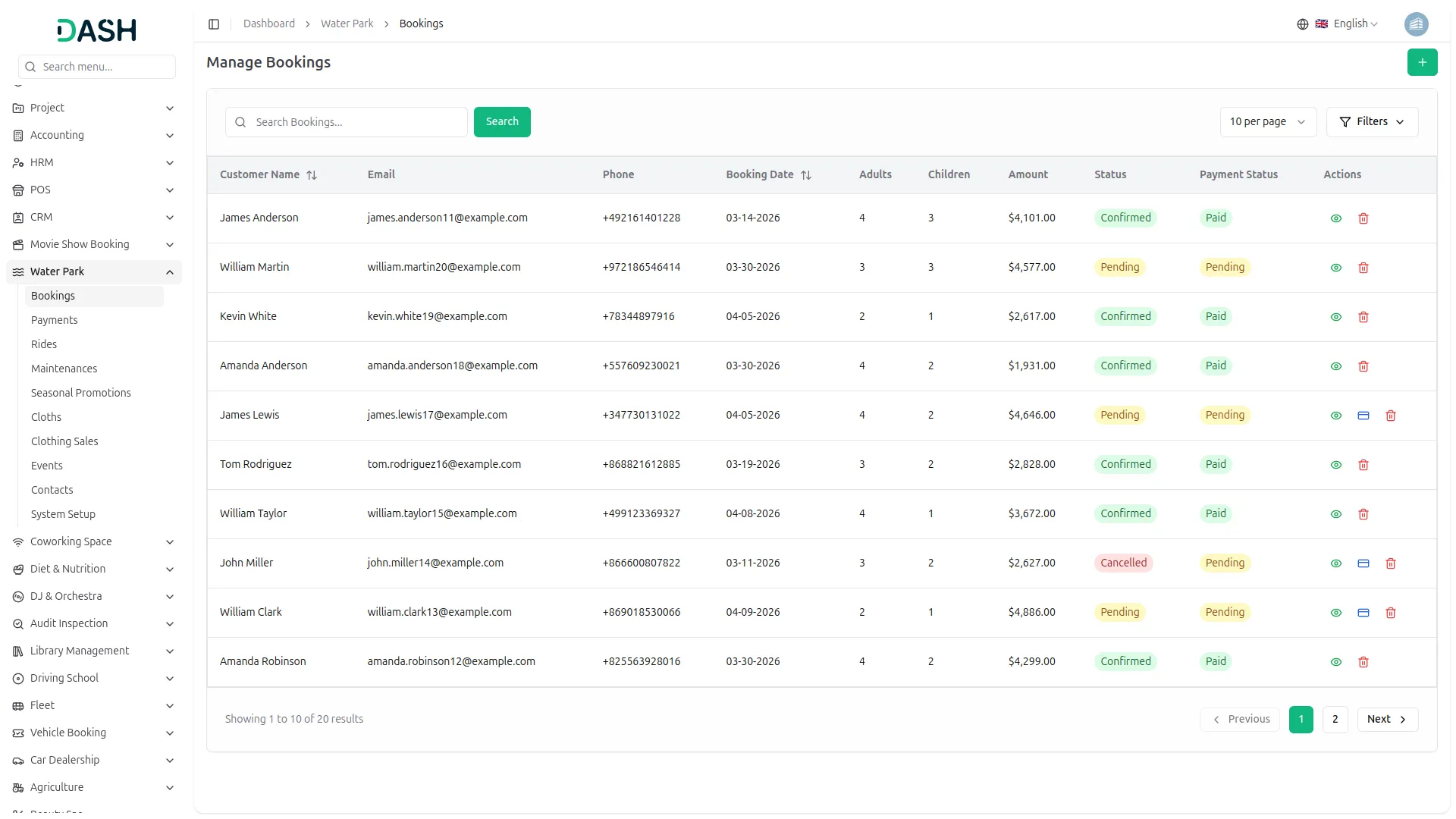View Kevin White's booking via eye icon

1335,317
